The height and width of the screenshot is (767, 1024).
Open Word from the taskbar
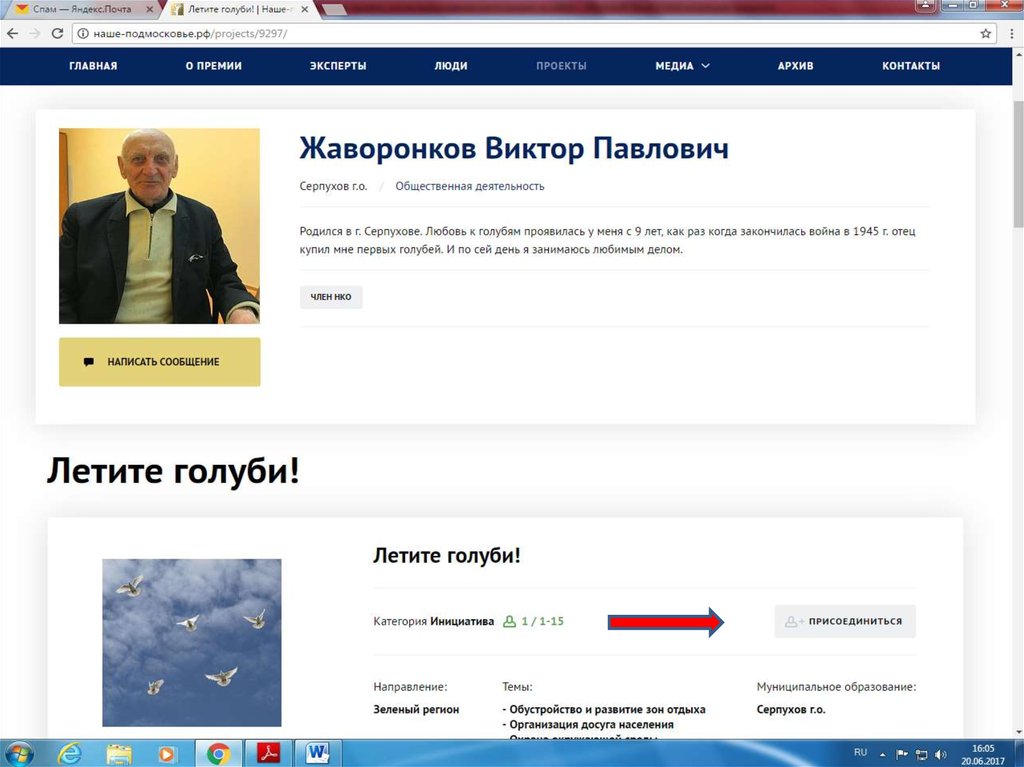tap(319, 752)
